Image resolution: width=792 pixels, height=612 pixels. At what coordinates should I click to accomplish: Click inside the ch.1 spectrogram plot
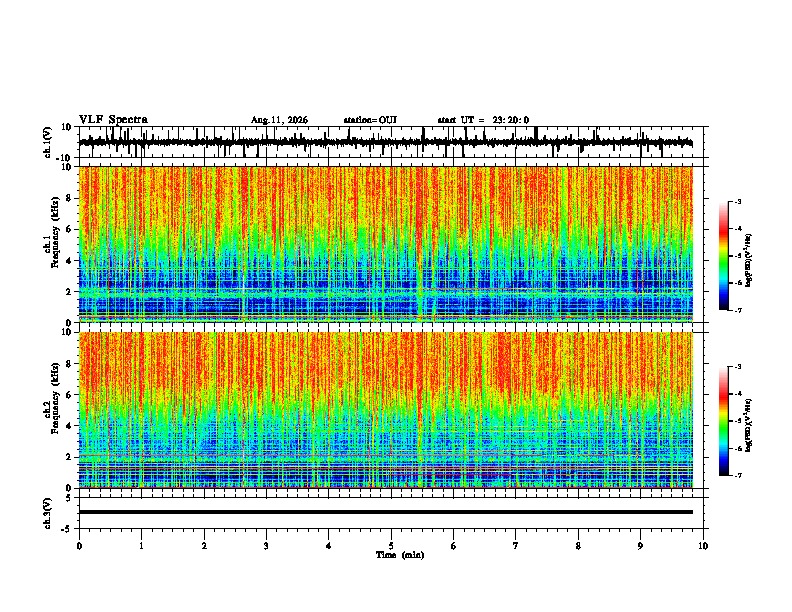point(386,244)
